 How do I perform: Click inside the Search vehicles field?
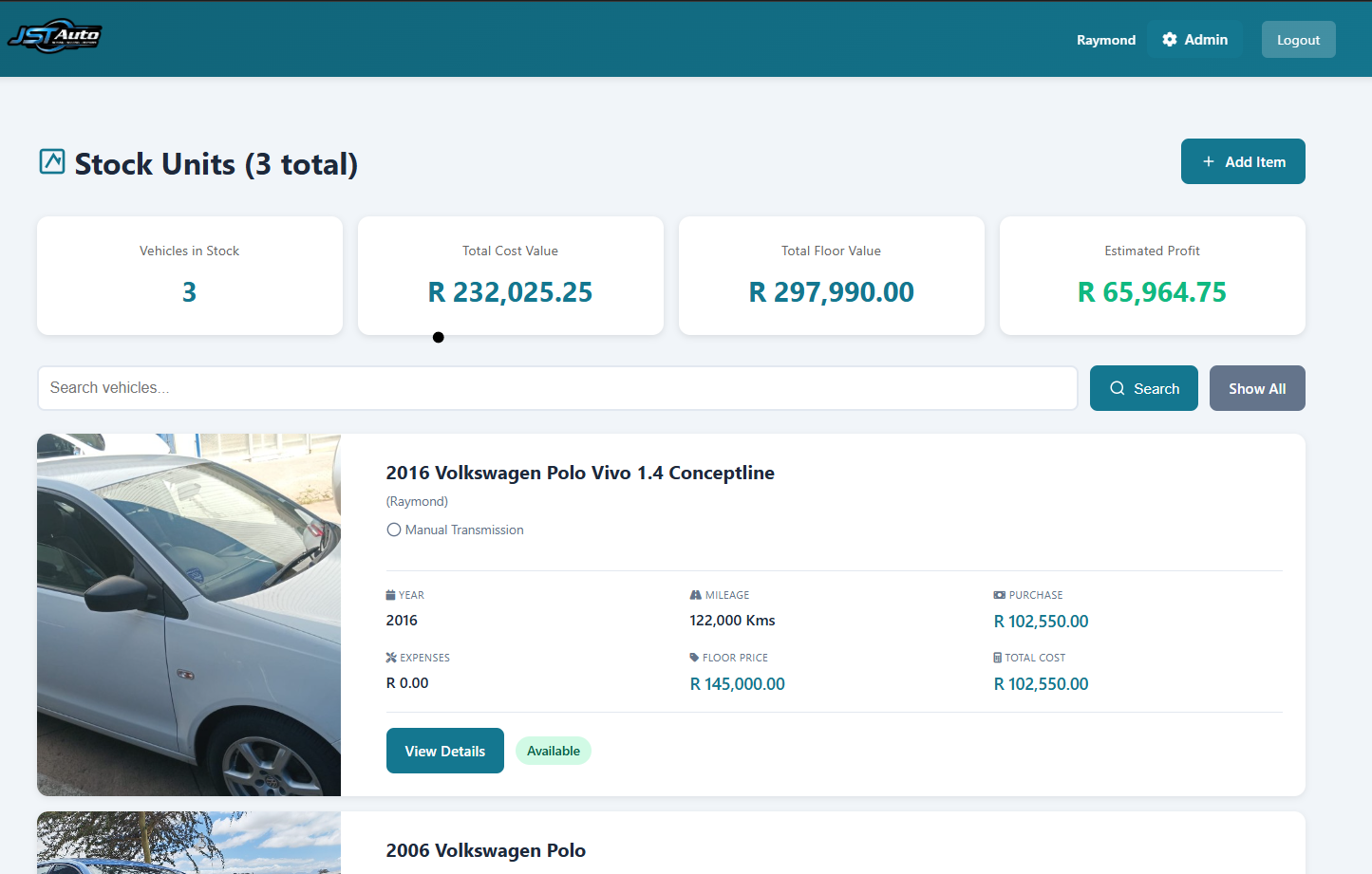[x=556, y=387]
